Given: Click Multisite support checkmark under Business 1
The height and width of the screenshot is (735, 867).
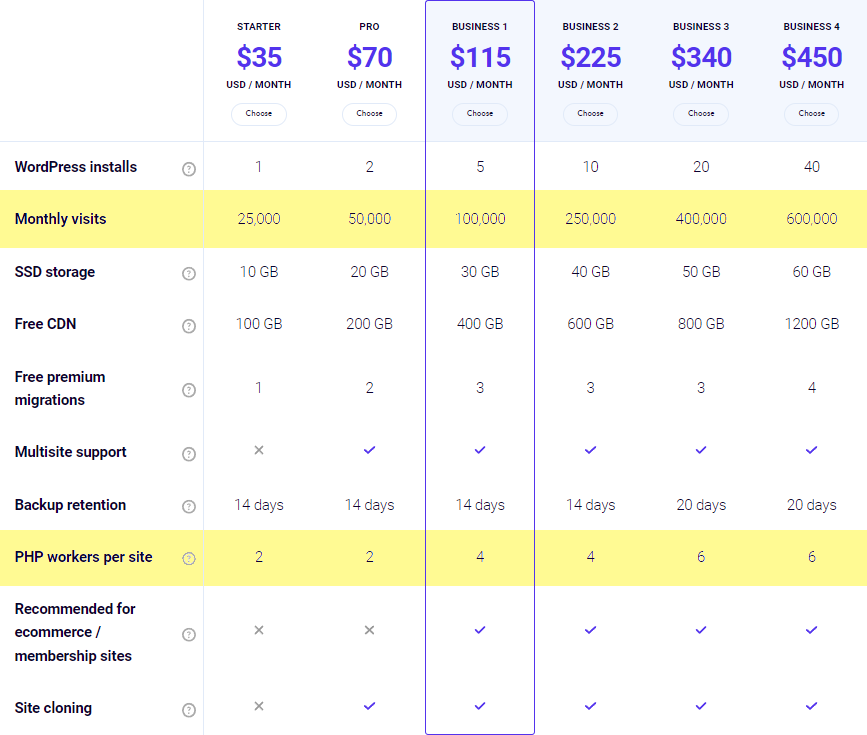Looking at the screenshot, I should 480,450.
